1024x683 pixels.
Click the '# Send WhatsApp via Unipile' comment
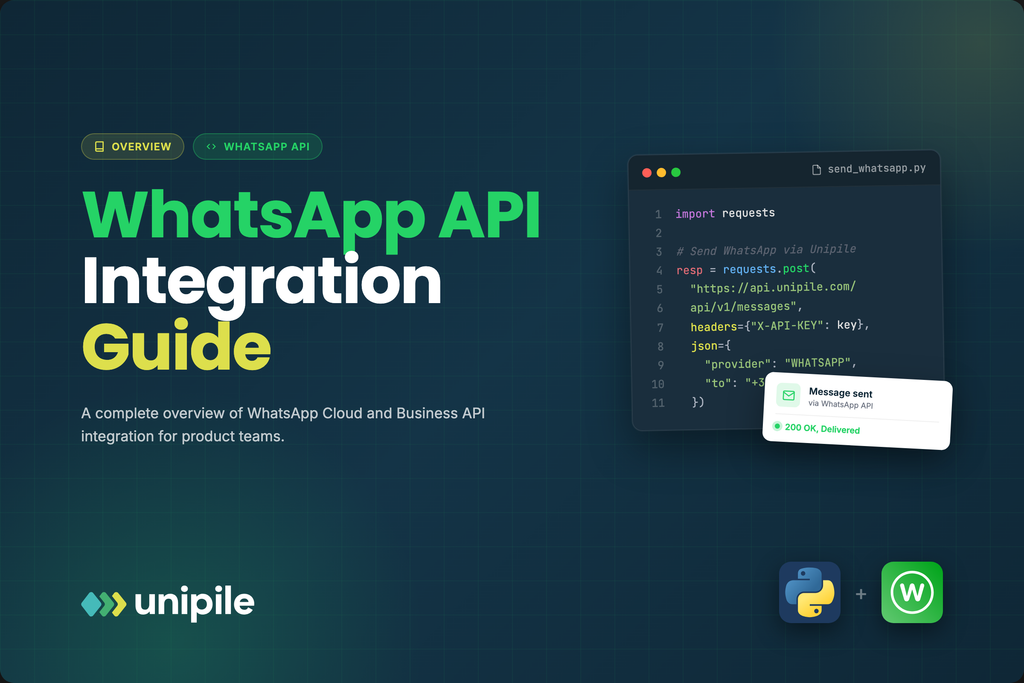click(x=766, y=250)
